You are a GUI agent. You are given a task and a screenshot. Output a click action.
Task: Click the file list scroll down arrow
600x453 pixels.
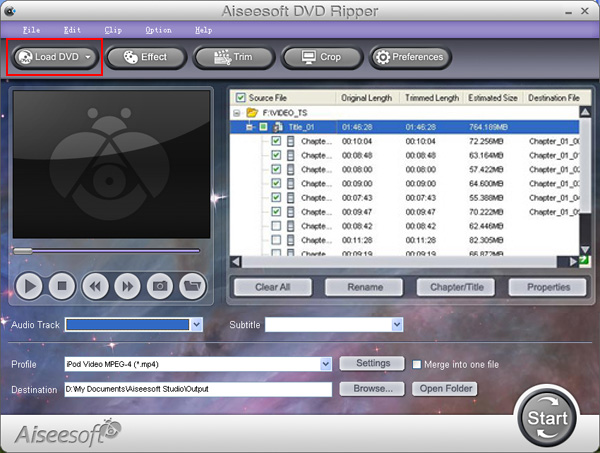coord(585,250)
